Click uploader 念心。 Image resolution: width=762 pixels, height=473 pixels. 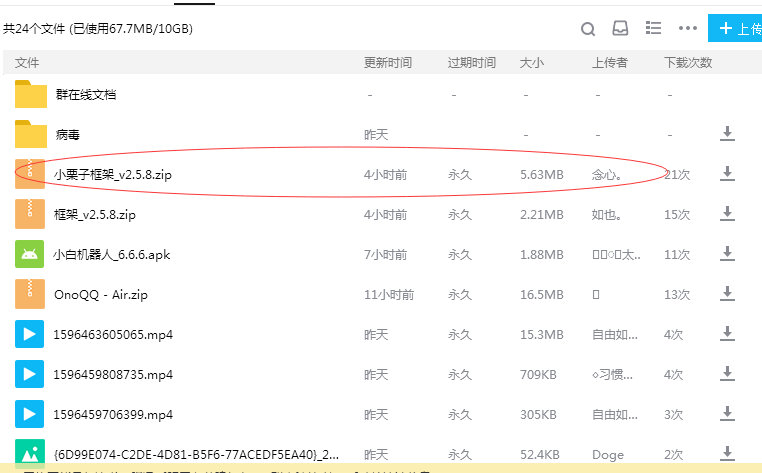[606, 175]
